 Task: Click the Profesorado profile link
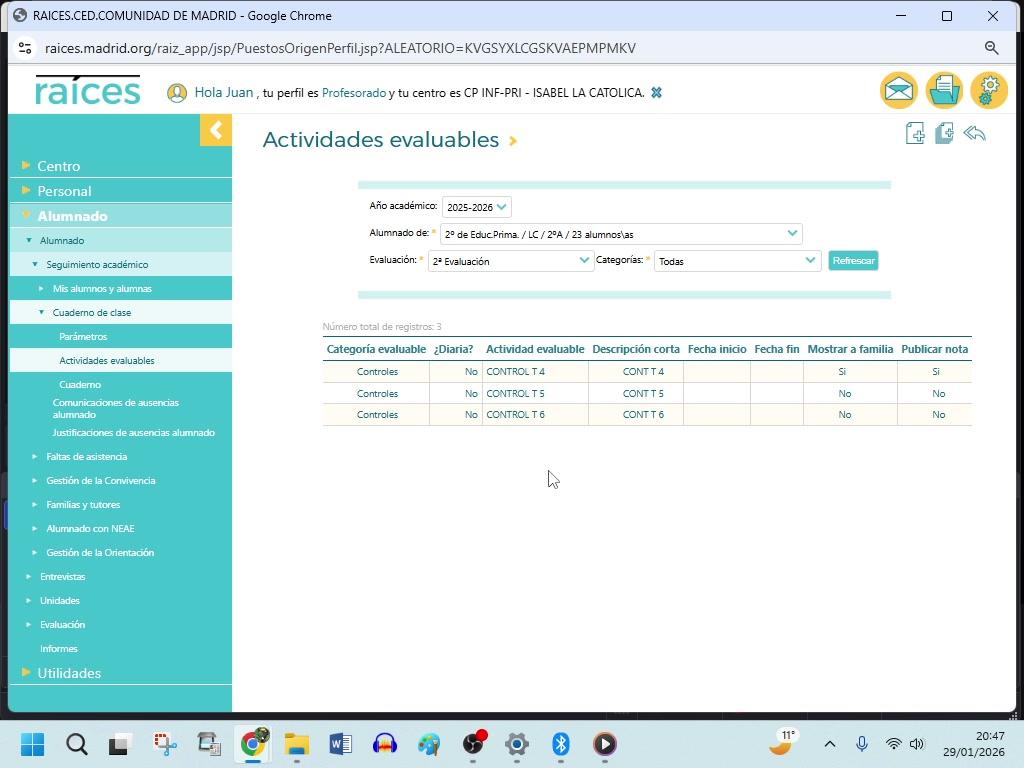click(x=354, y=93)
